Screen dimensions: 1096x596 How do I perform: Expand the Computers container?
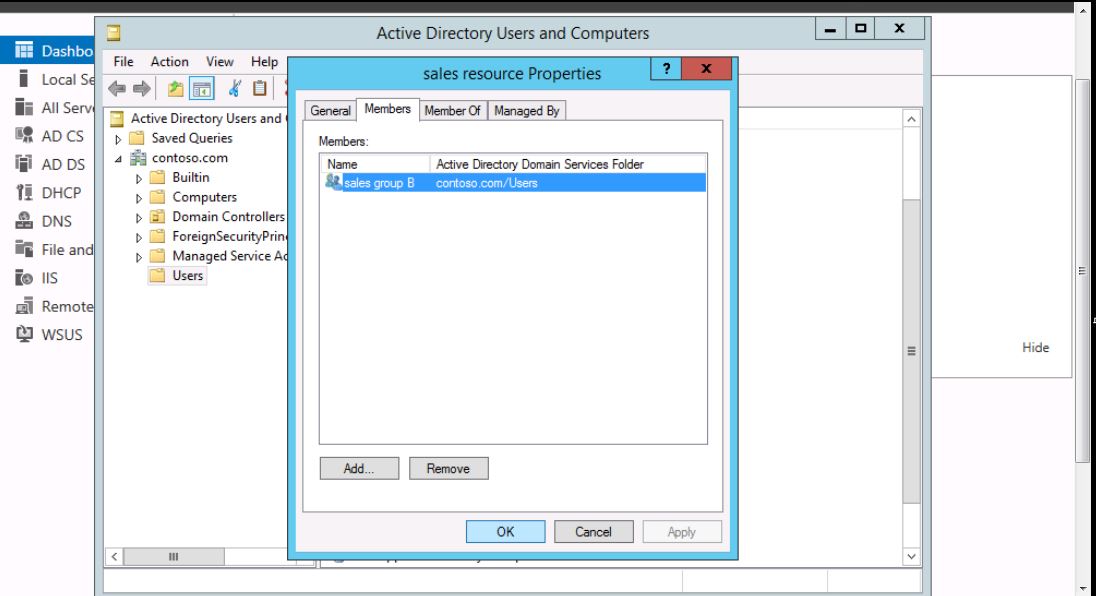138,198
